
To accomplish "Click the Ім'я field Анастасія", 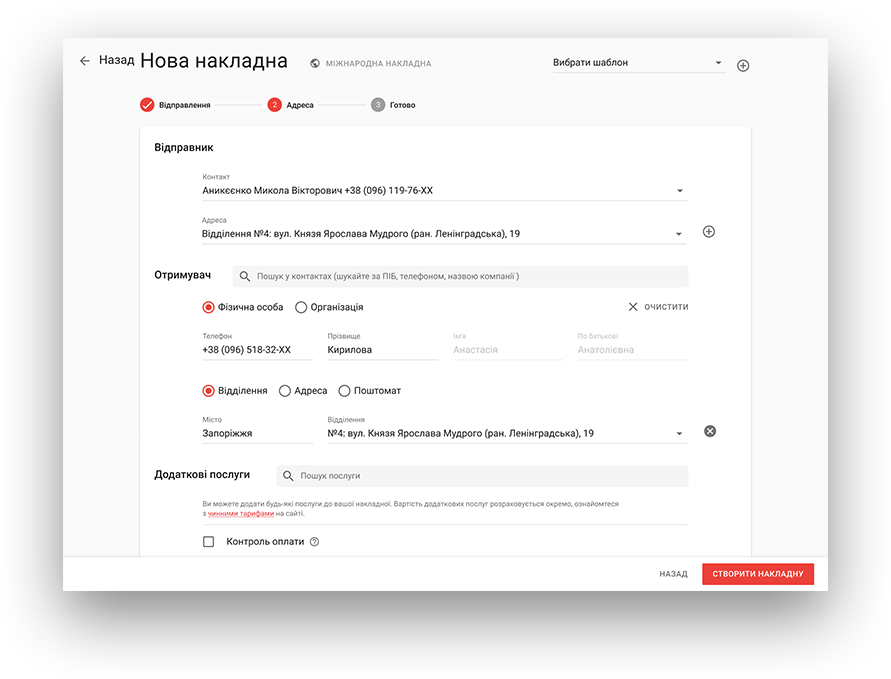I will tap(508, 345).
